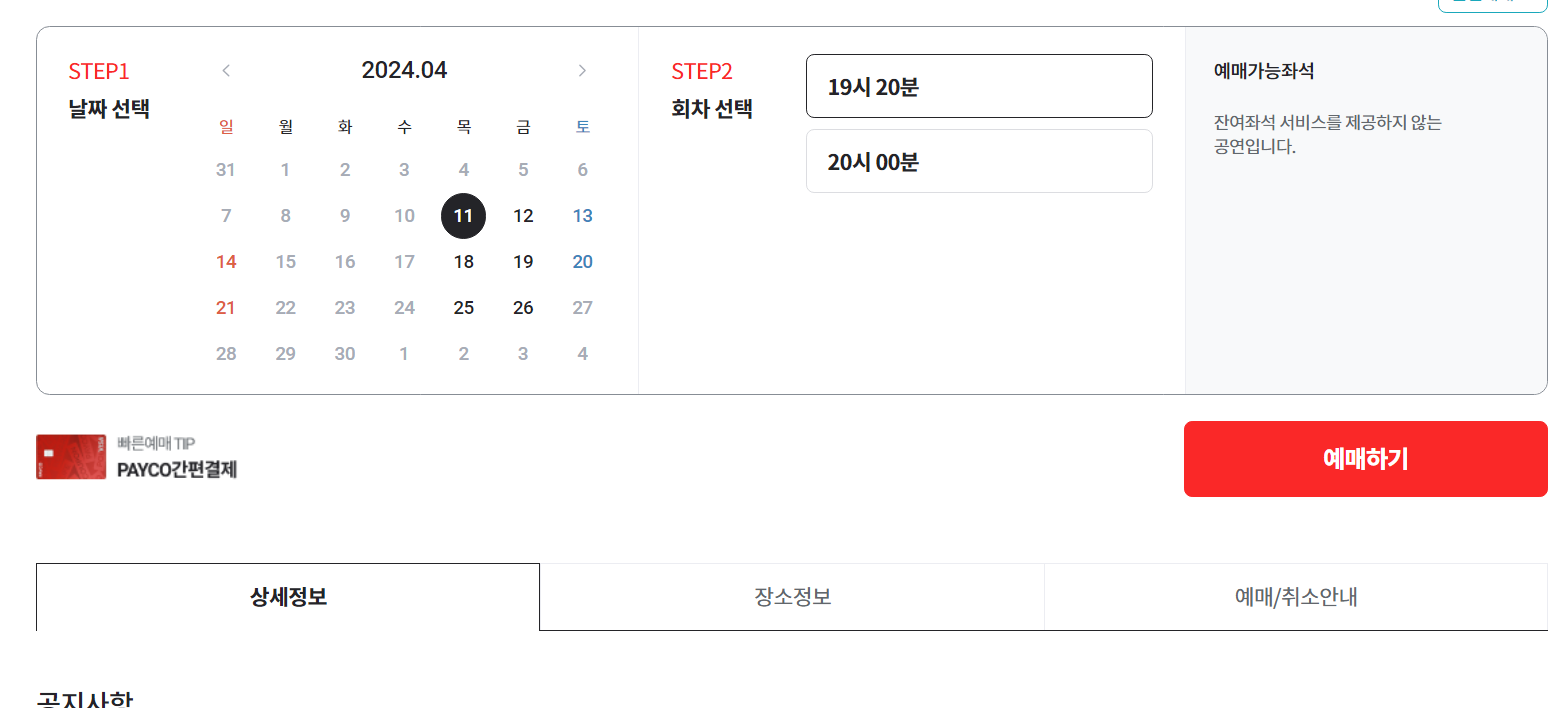
Task: Click the 2024.04 month header
Action: (404, 70)
